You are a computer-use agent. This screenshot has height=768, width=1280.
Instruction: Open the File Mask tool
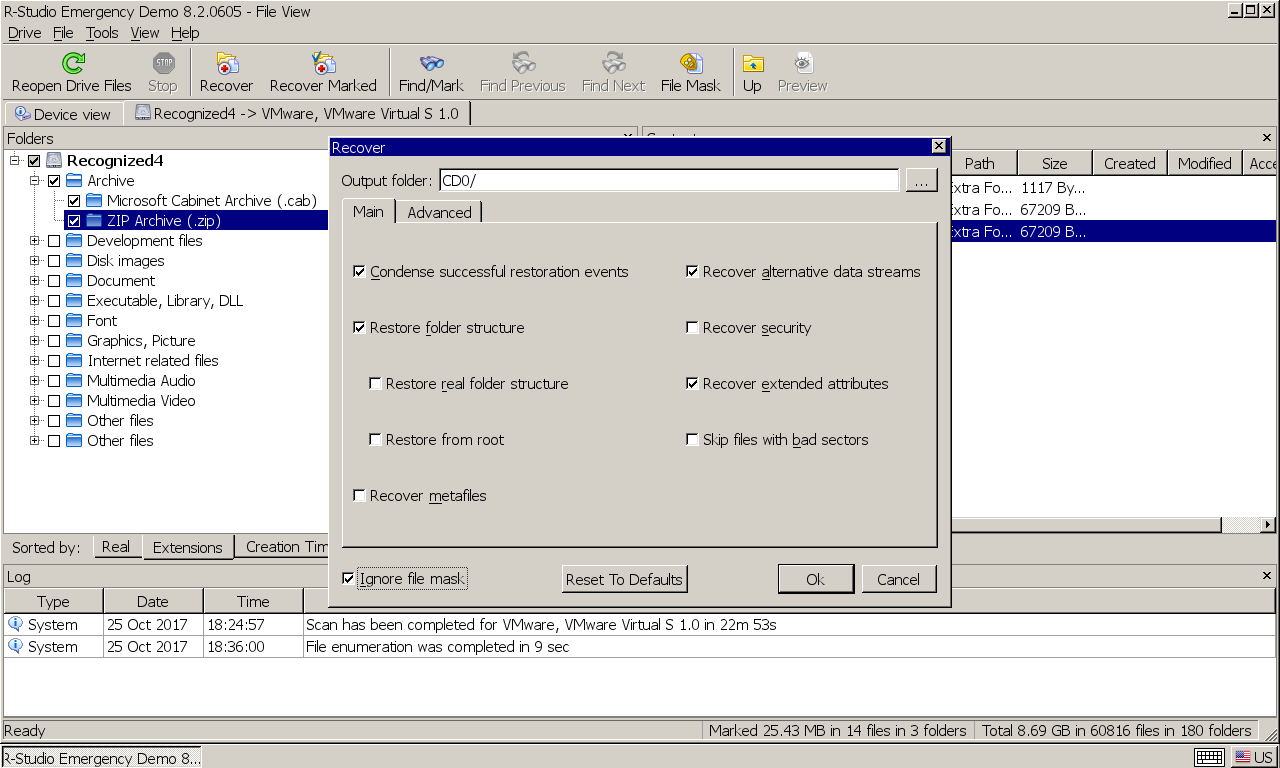691,64
